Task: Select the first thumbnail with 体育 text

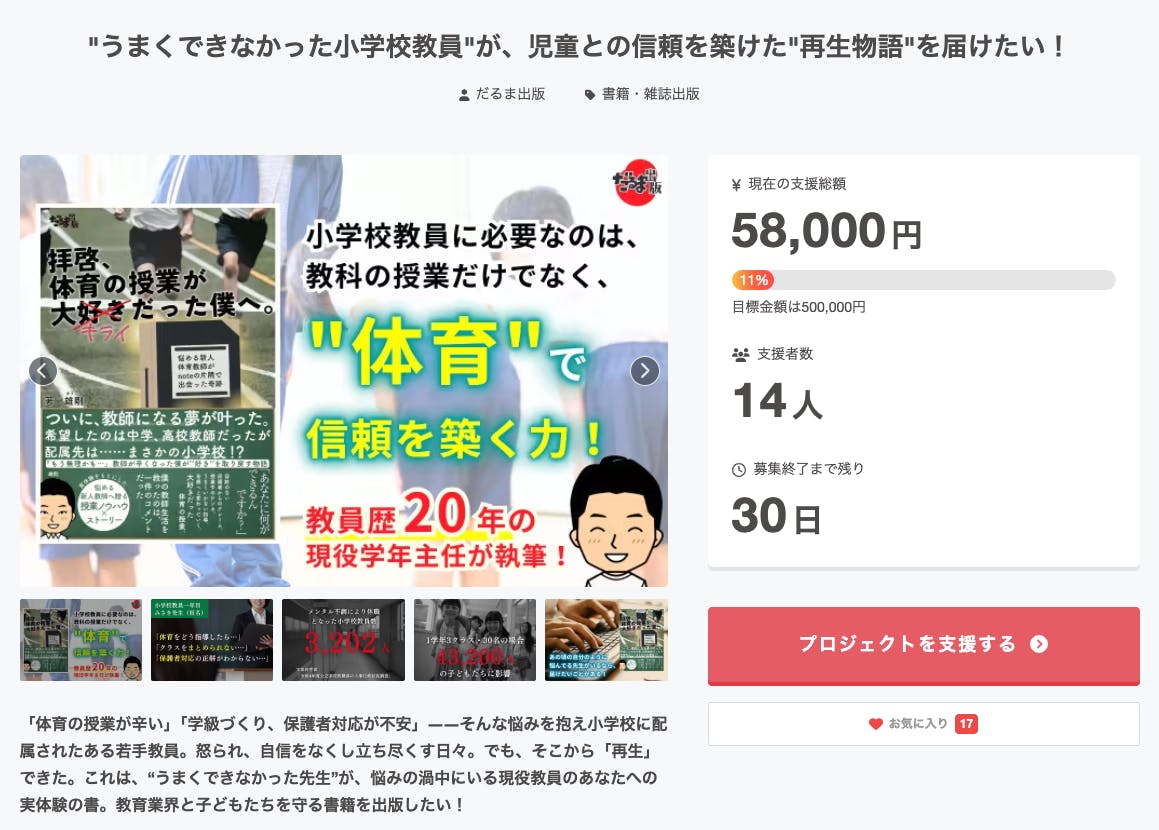Action: (81, 640)
